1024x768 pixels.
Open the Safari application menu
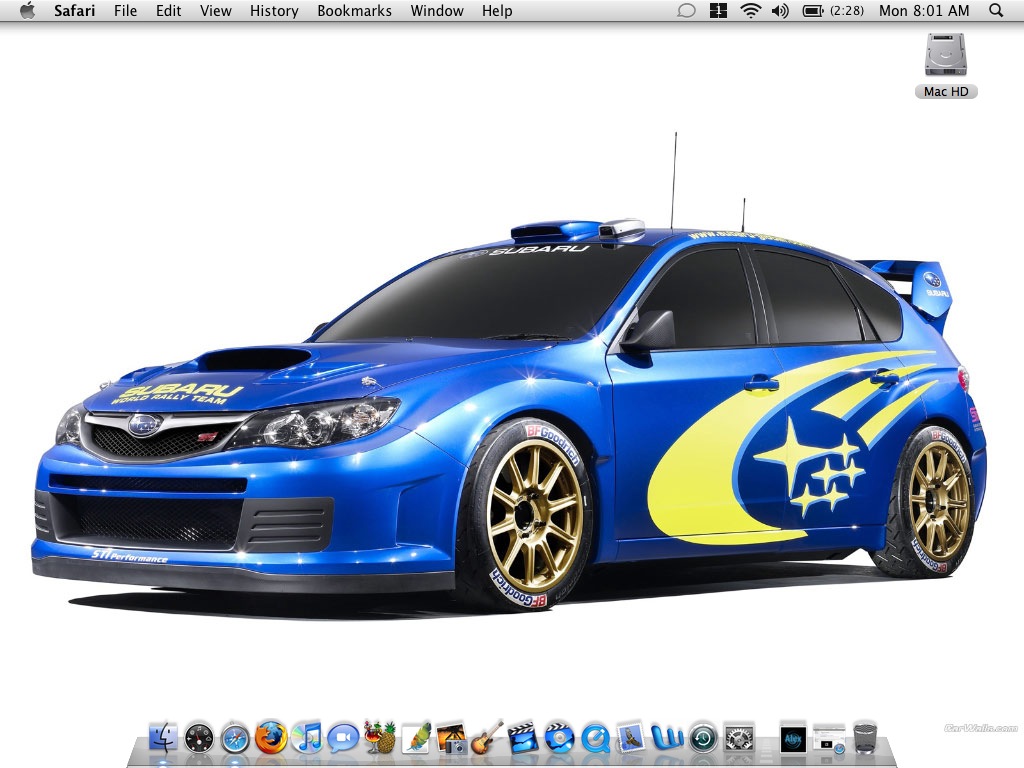click(74, 10)
